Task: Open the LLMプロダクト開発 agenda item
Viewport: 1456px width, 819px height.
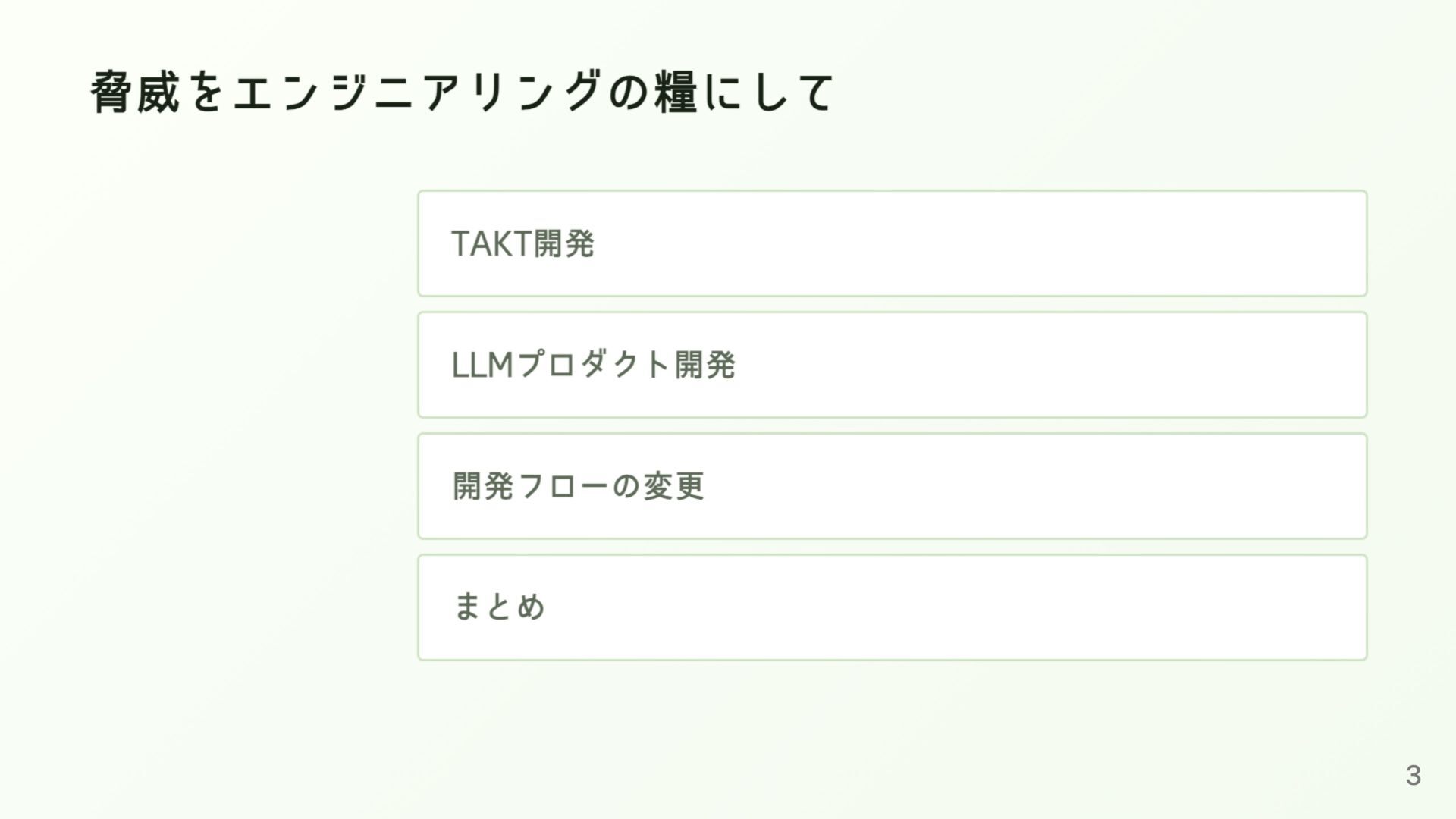Action: [x=892, y=365]
